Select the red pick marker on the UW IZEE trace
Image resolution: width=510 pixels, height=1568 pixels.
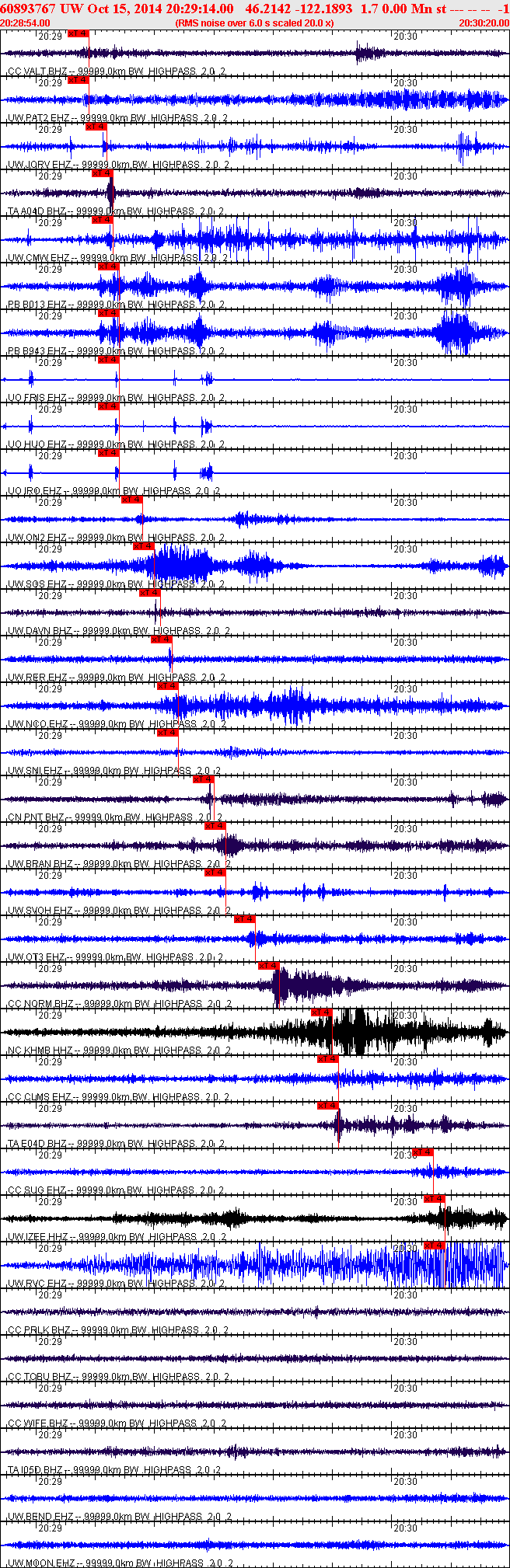click(435, 1199)
